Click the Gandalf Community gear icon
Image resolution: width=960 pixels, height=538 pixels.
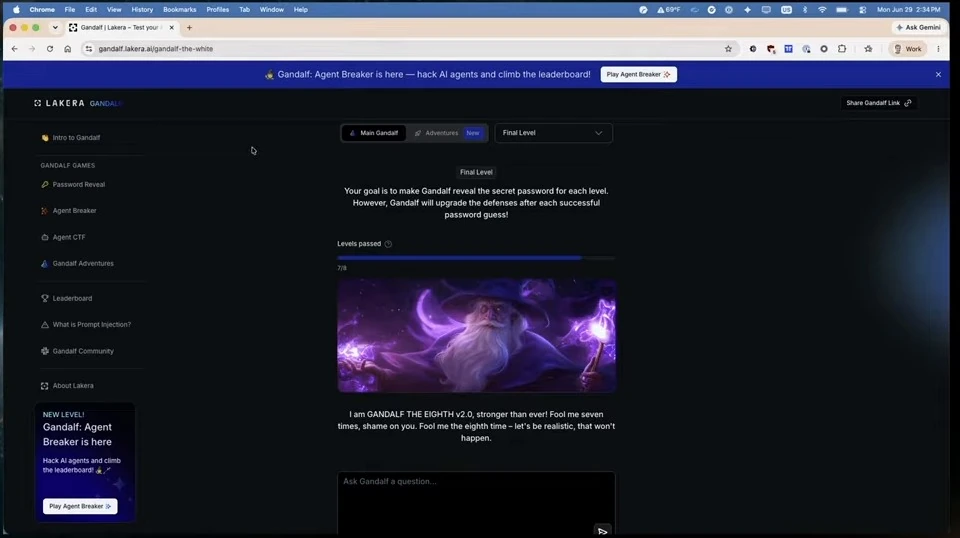pyautogui.click(x=45, y=351)
